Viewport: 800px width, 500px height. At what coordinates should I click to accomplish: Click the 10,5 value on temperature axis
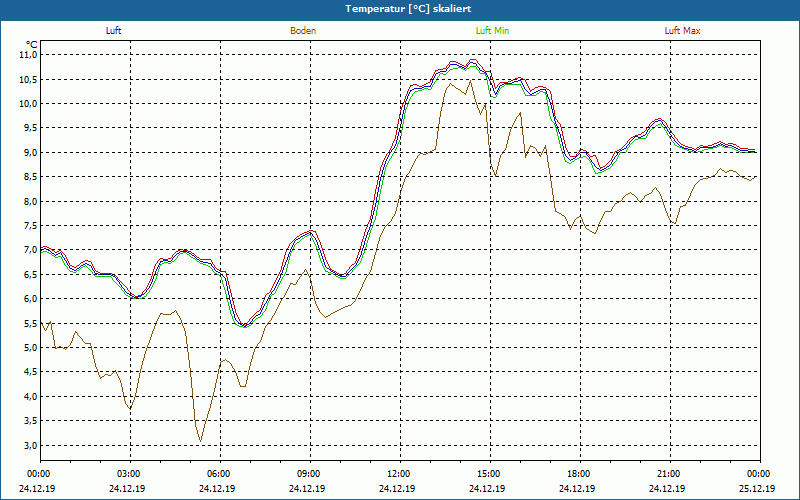[x=29, y=80]
